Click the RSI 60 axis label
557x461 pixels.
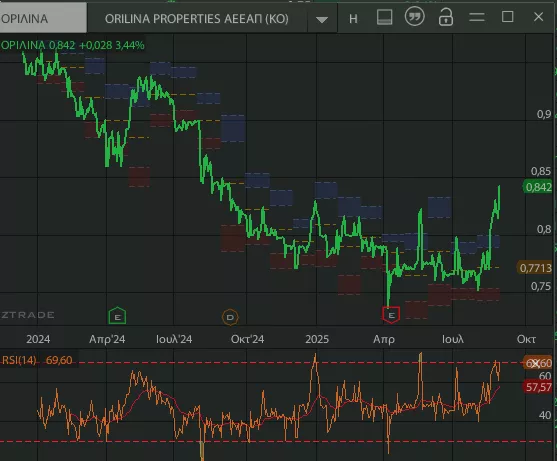pyautogui.click(x=545, y=376)
